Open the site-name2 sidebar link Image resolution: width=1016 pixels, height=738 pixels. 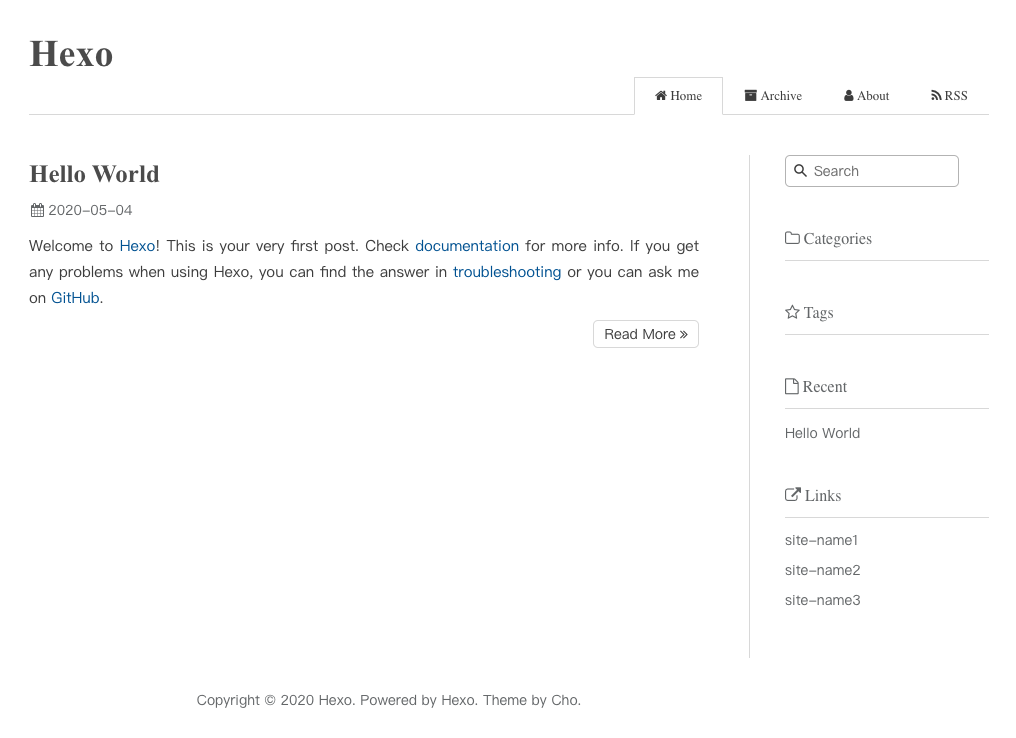822,570
